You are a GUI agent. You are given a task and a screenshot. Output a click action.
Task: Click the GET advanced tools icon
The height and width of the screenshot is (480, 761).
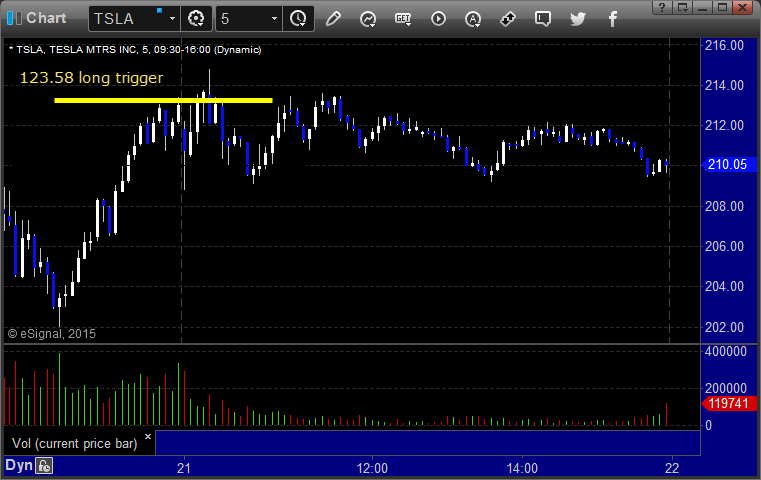coord(403,19)
